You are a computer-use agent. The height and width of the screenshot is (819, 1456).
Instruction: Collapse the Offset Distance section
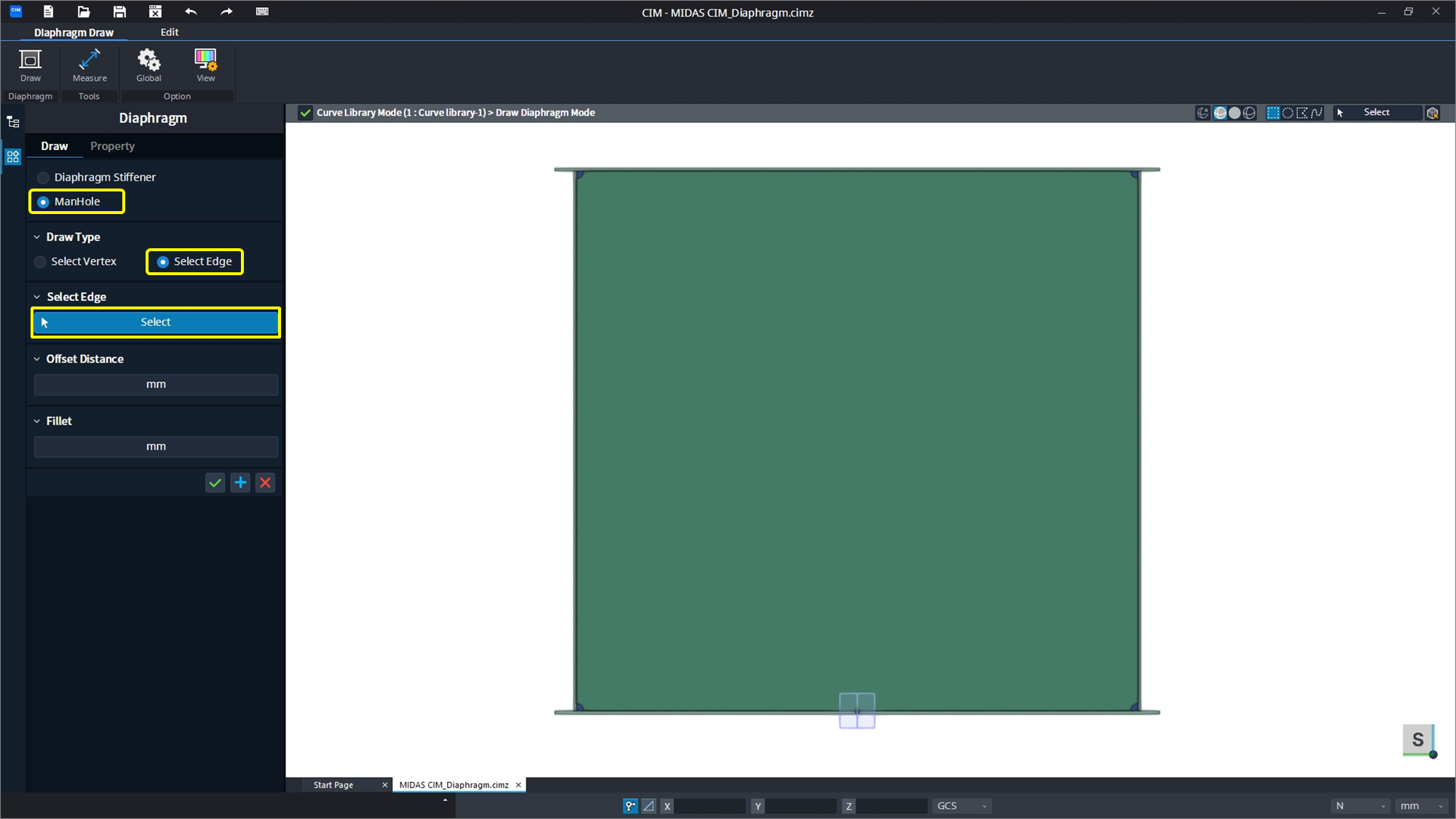(x=37, y=359)
